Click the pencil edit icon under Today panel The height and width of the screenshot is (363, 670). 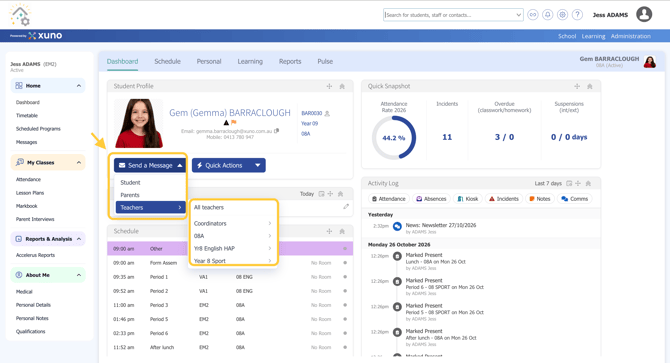[346, 207]
